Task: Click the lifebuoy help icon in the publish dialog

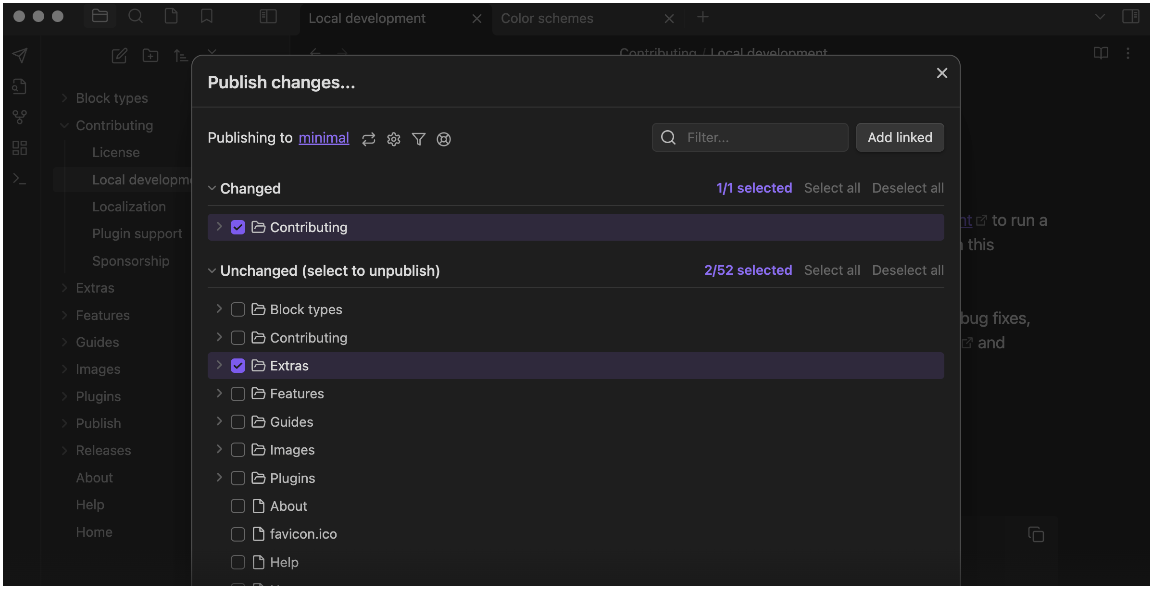Action: click(443, 139)
